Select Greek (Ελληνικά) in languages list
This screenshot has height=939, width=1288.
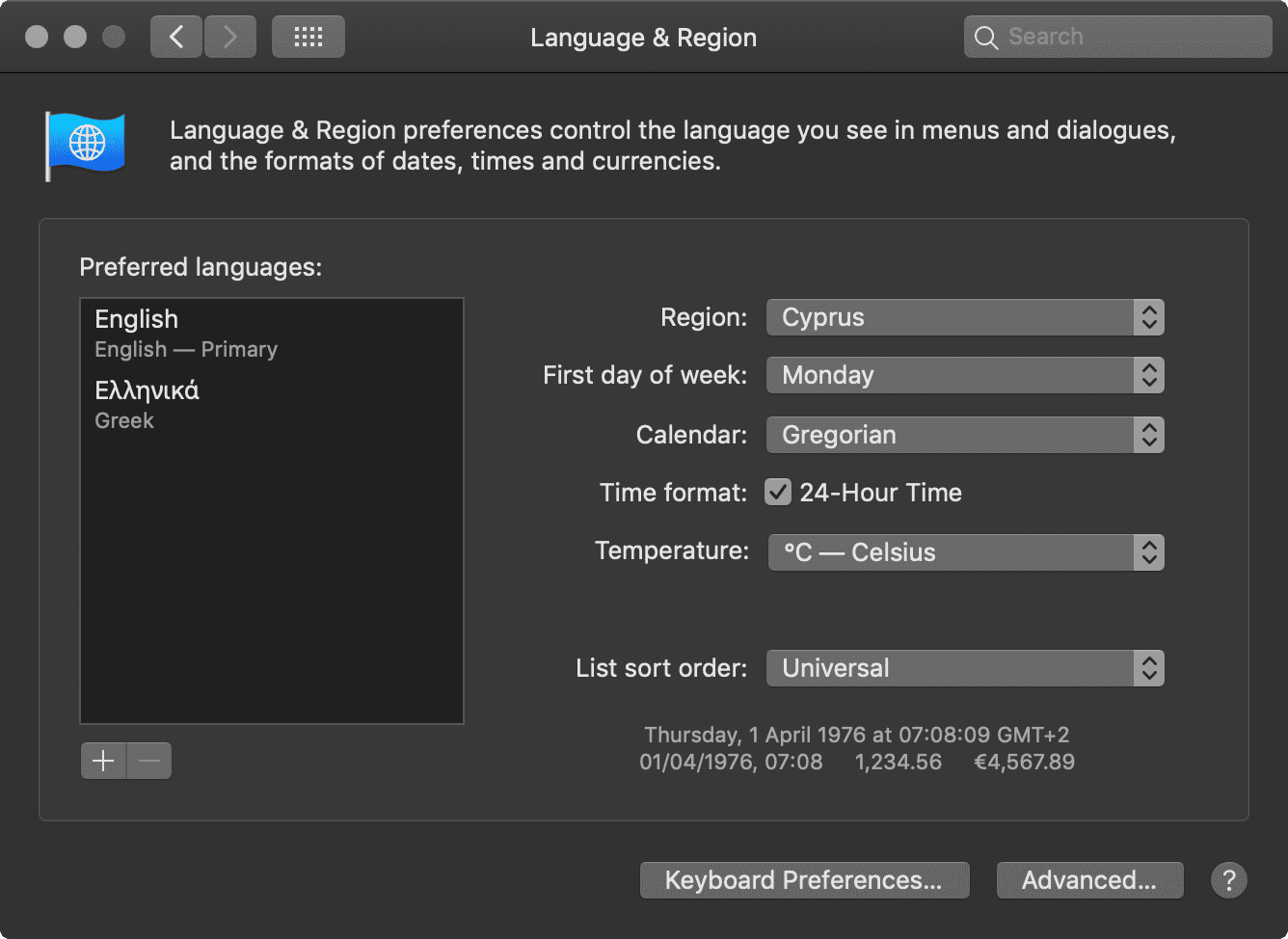[271, 404]
